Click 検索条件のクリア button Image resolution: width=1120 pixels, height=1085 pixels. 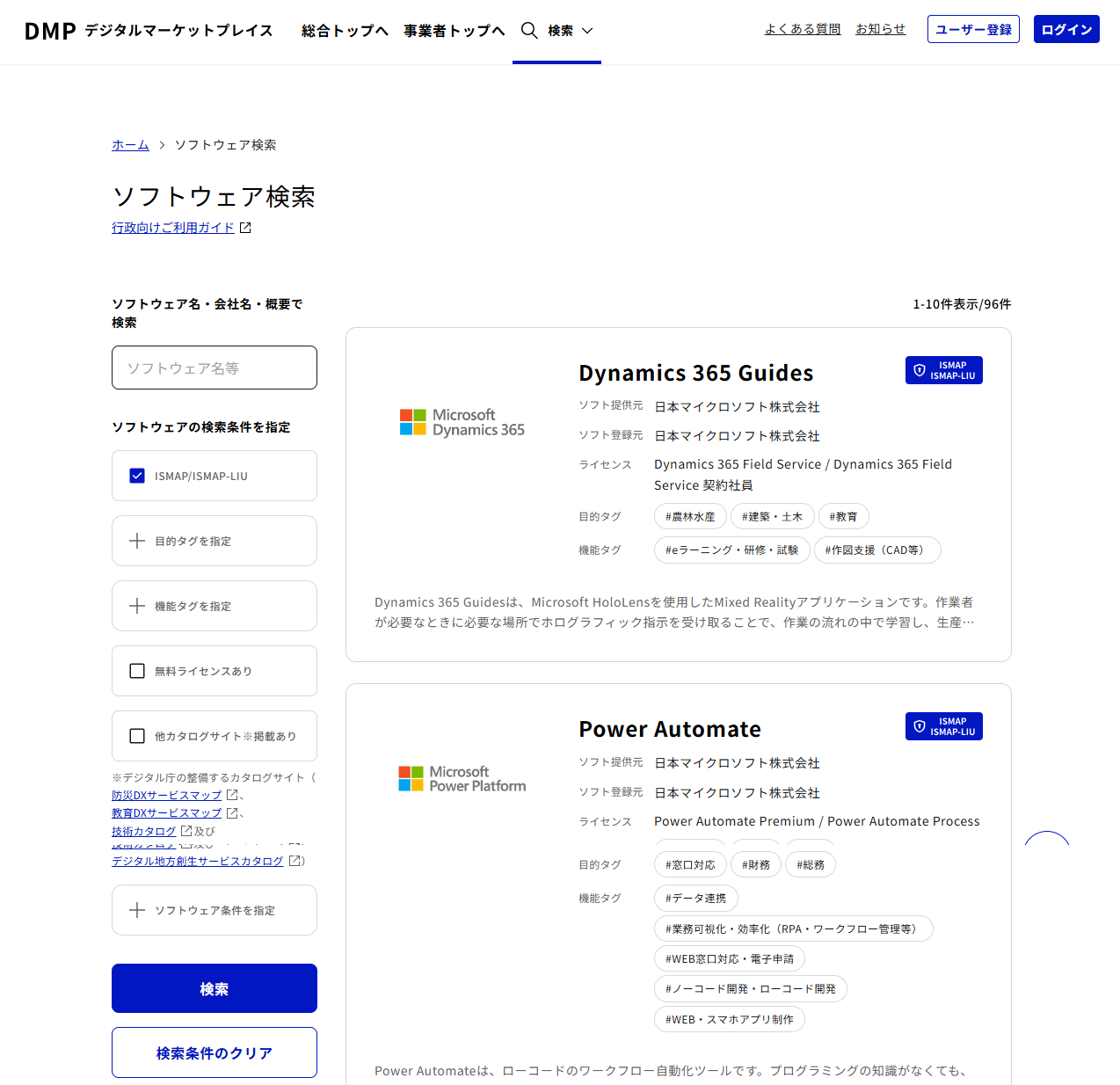215,1052
